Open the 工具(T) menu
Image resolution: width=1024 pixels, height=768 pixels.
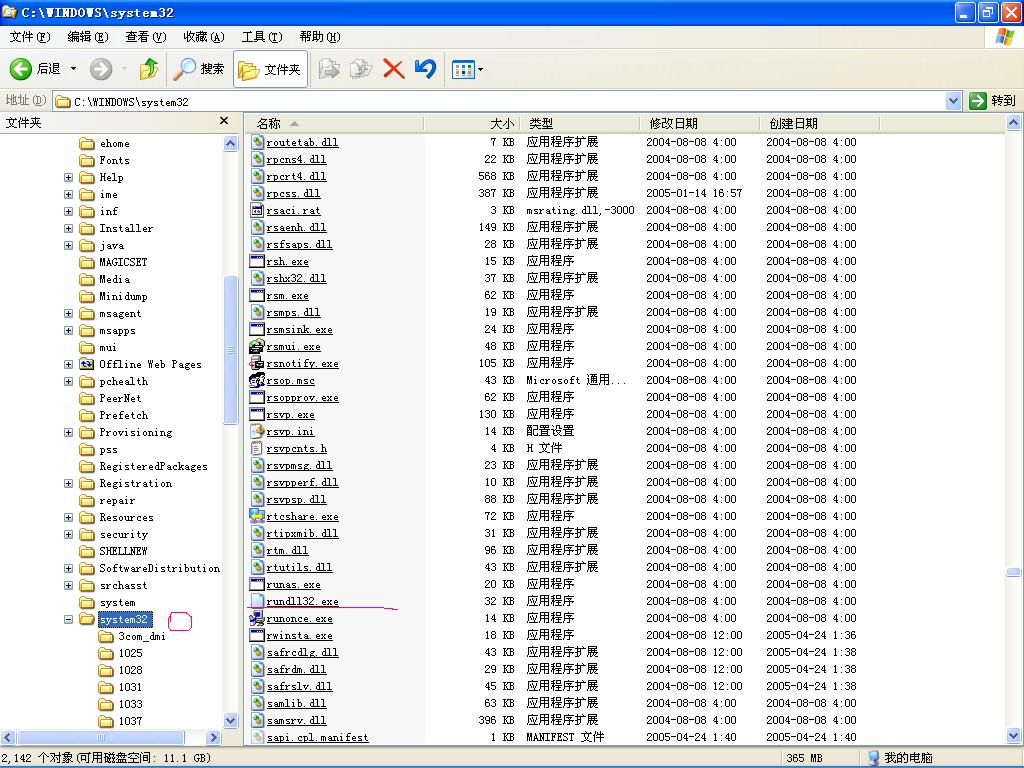point(261,37)
